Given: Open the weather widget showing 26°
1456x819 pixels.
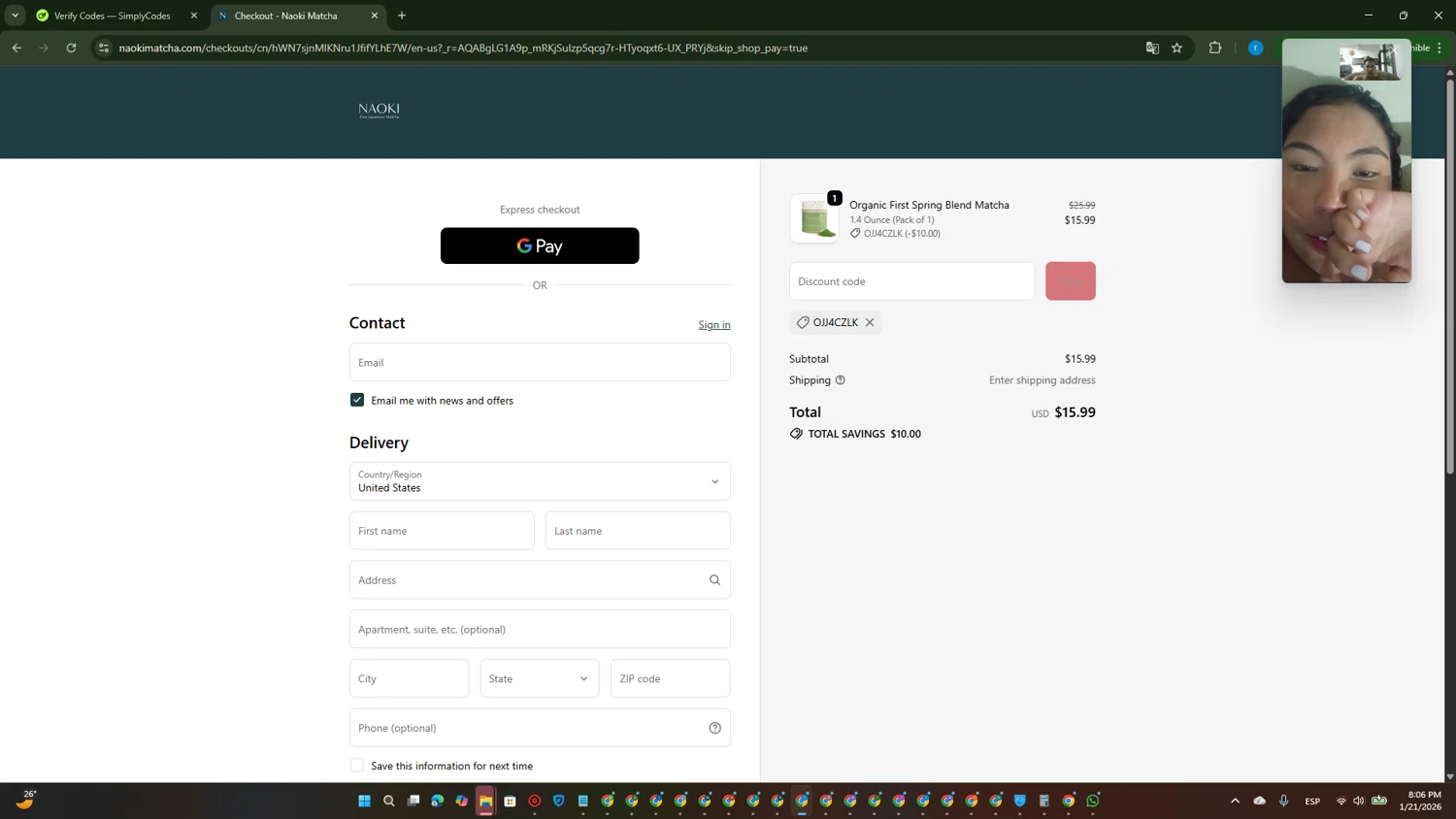Looking at the screenshot, I should pos(26,800).
